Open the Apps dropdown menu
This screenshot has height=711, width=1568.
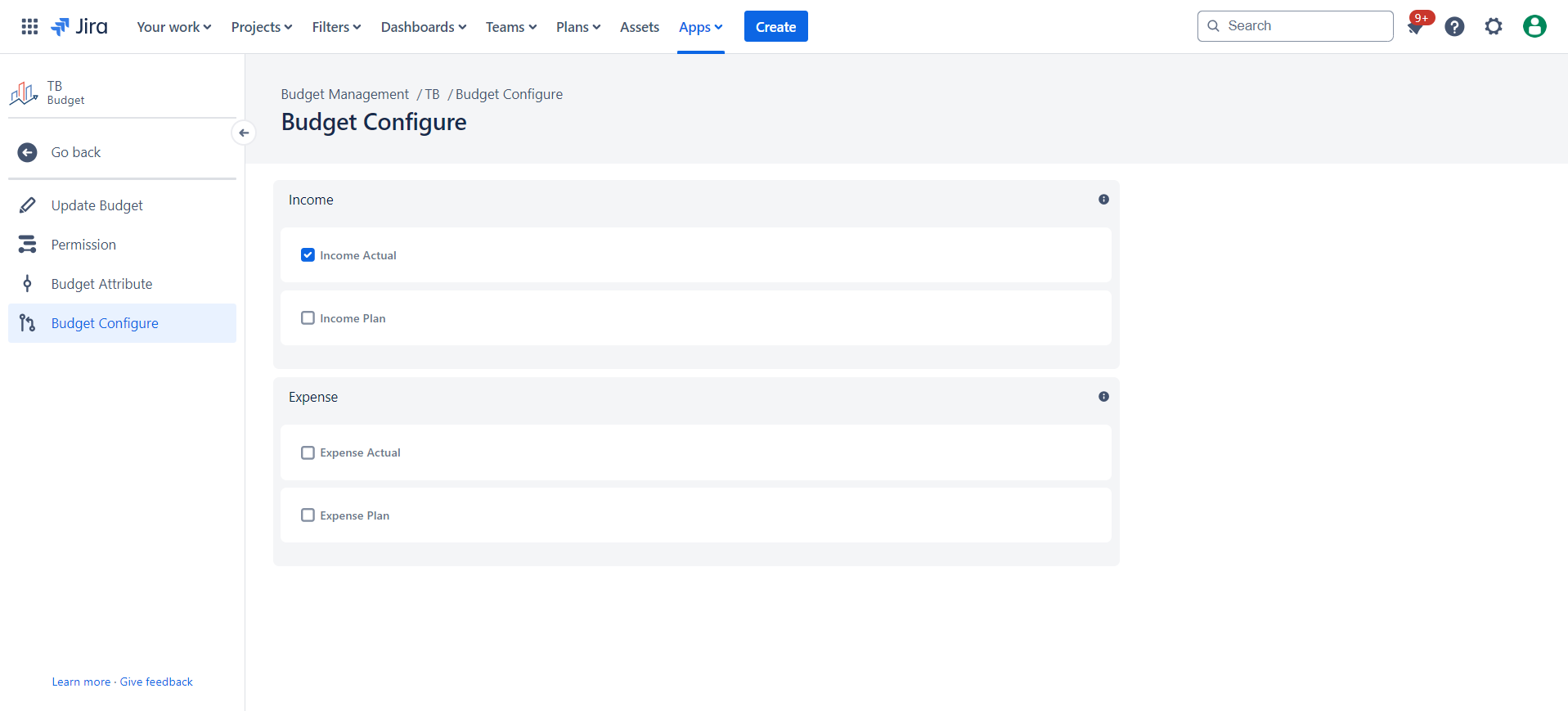pos(701,27)
